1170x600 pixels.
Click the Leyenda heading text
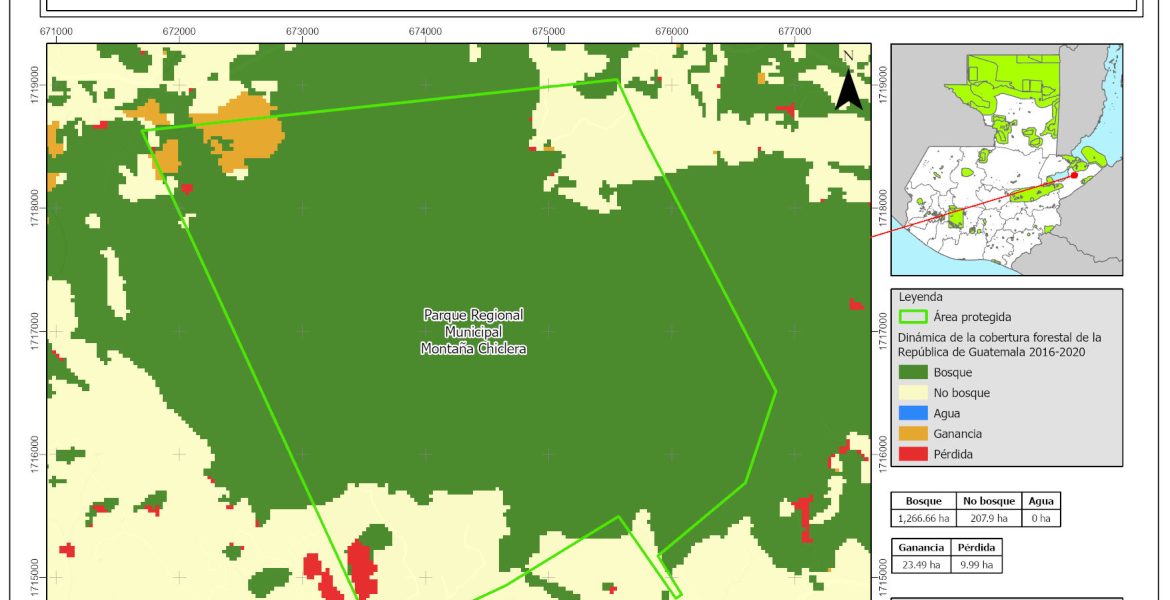click(923, 297)
